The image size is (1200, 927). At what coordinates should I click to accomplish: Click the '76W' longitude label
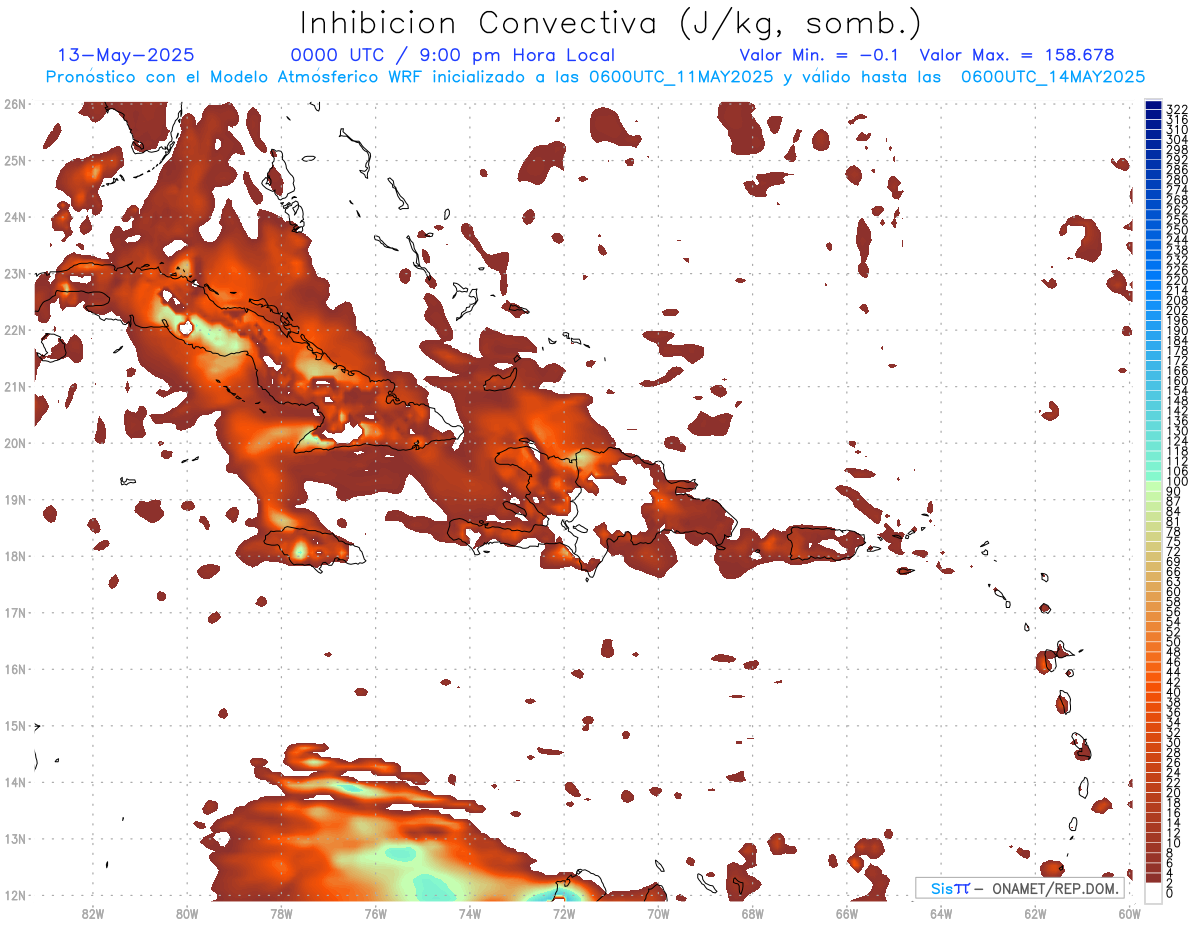click(375, 913)
